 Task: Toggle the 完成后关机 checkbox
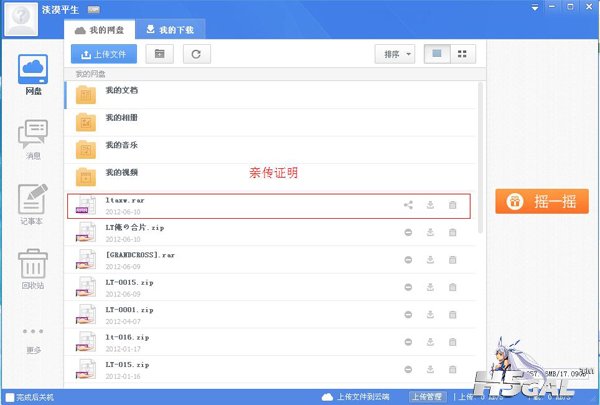pos(10,397)
